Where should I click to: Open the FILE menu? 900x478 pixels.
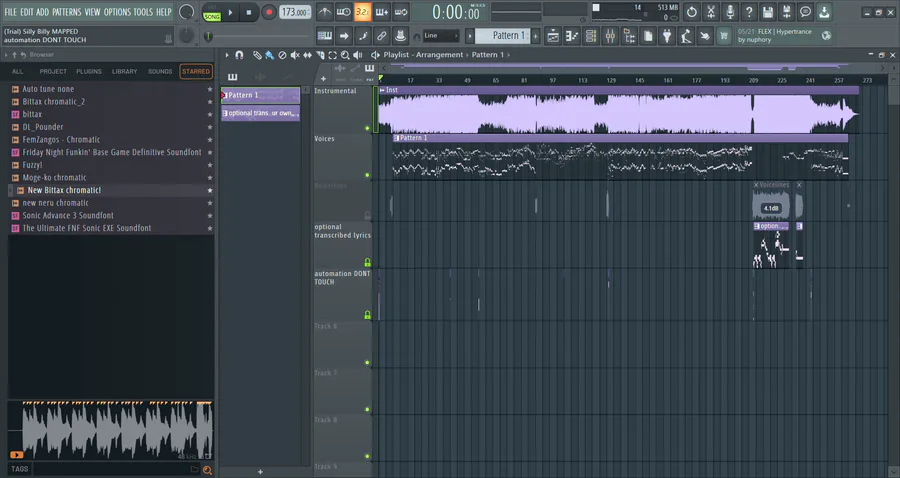coord(10,11)
